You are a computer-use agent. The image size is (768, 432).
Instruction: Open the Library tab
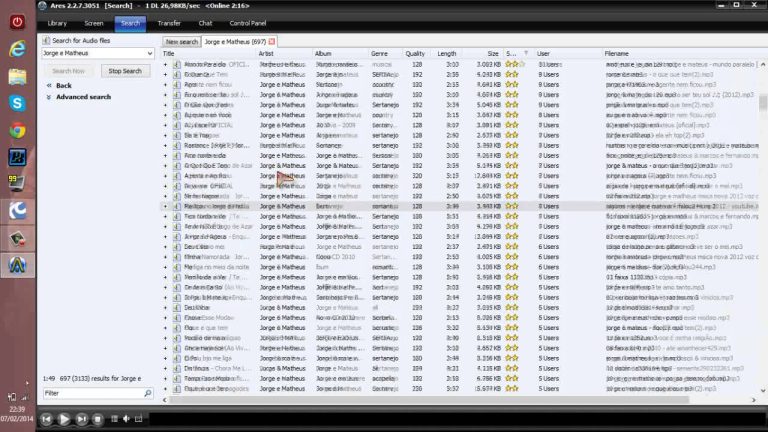[57, 22]
